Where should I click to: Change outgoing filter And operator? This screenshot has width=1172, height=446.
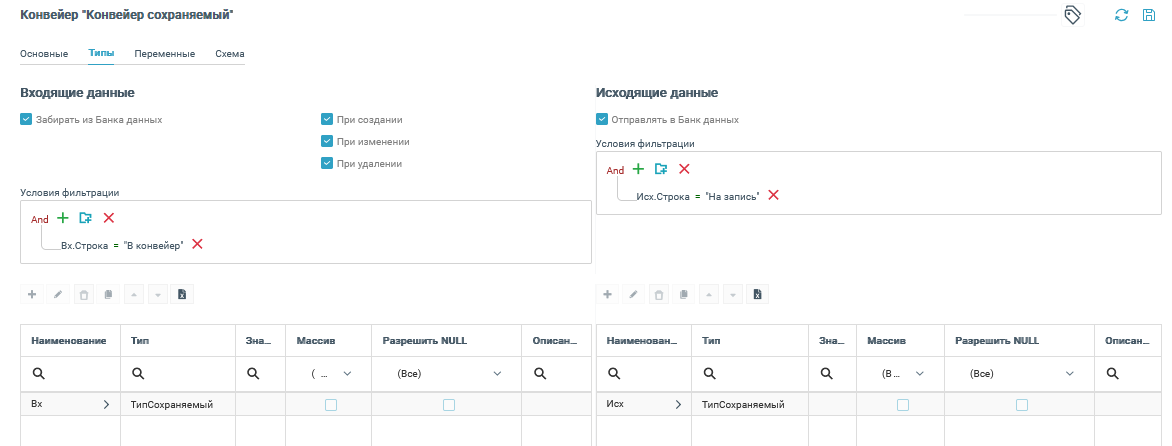click(x=615, y=170)
